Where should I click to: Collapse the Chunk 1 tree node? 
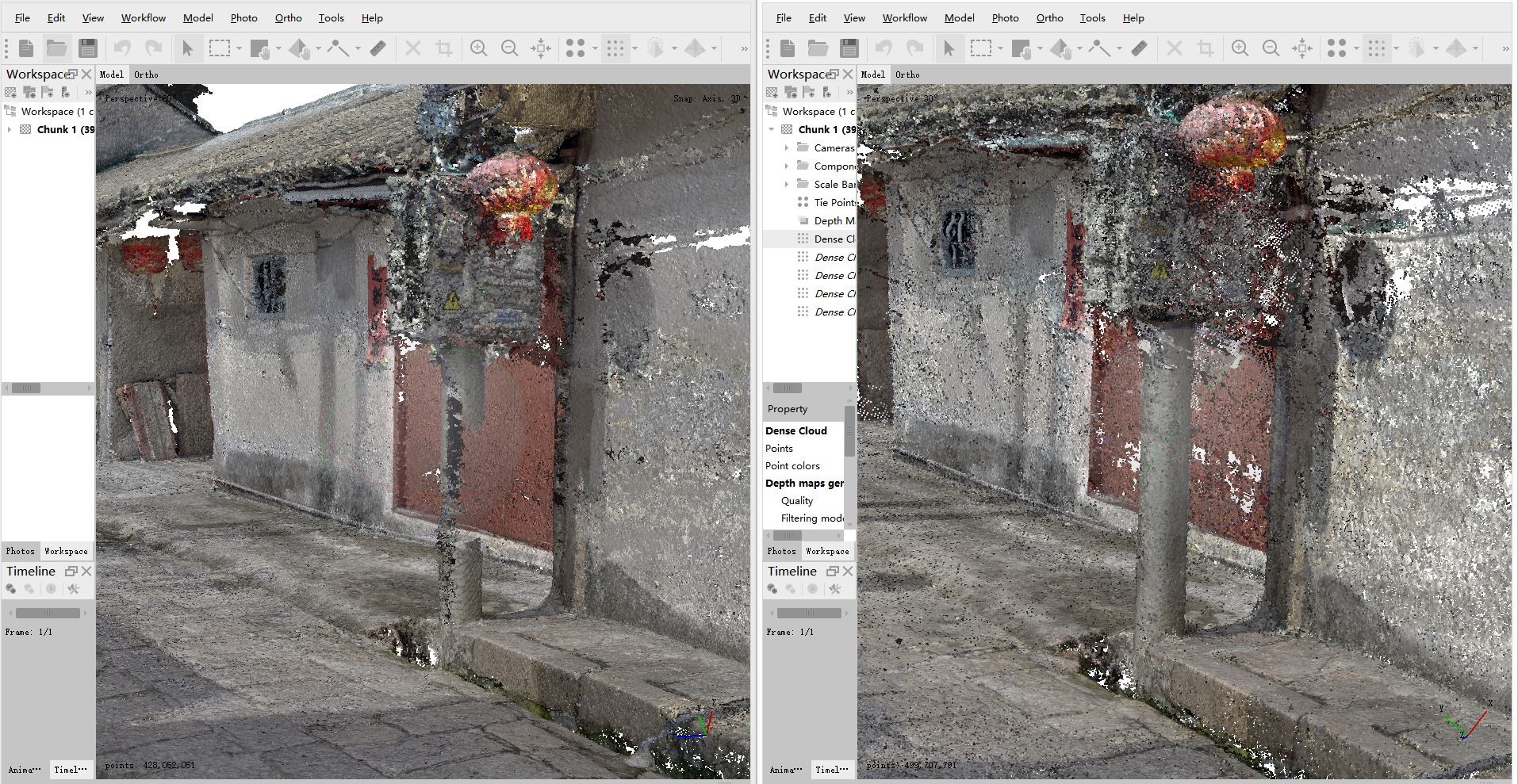770,129
